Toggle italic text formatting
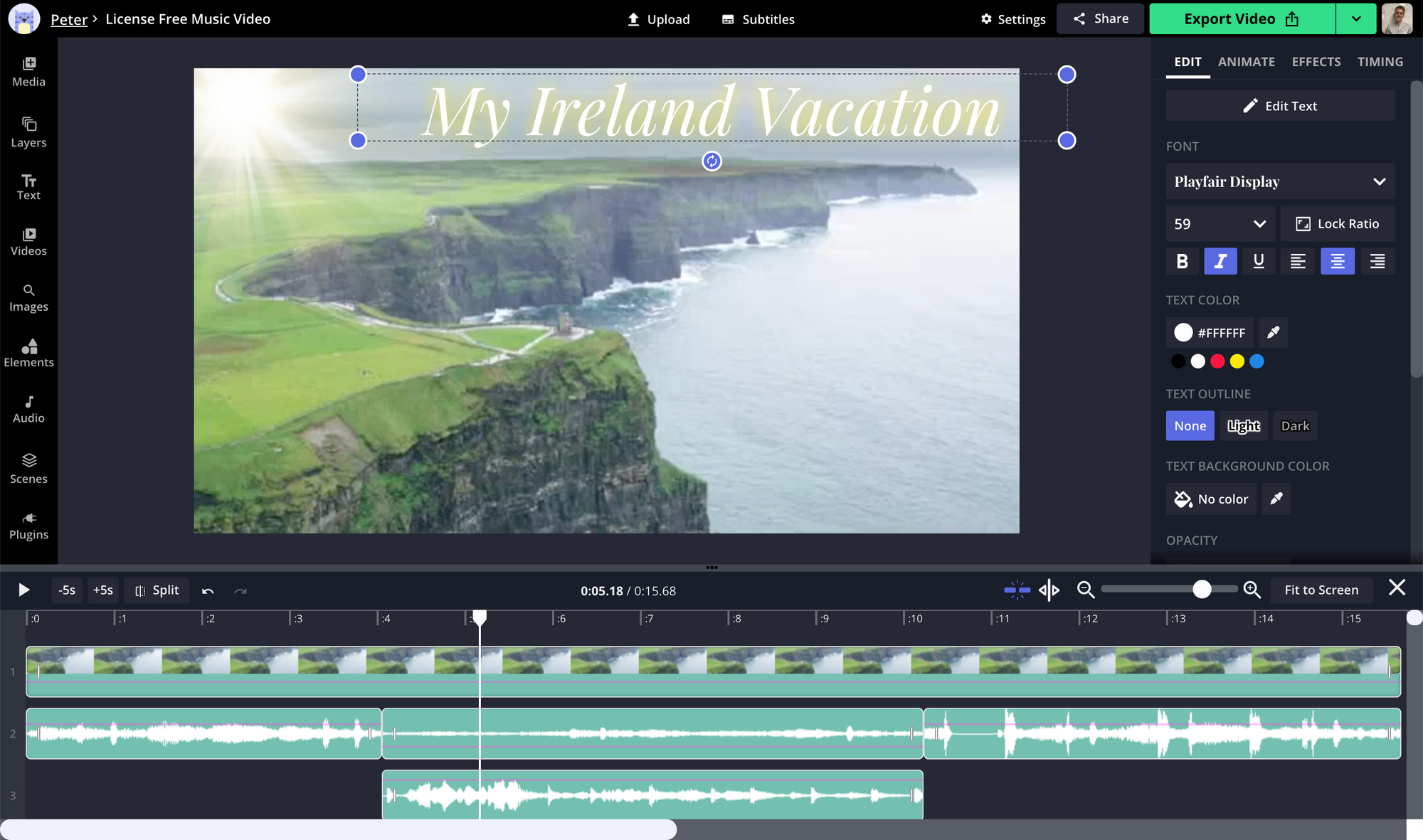1423x840 pixels. coord(1220,261)
